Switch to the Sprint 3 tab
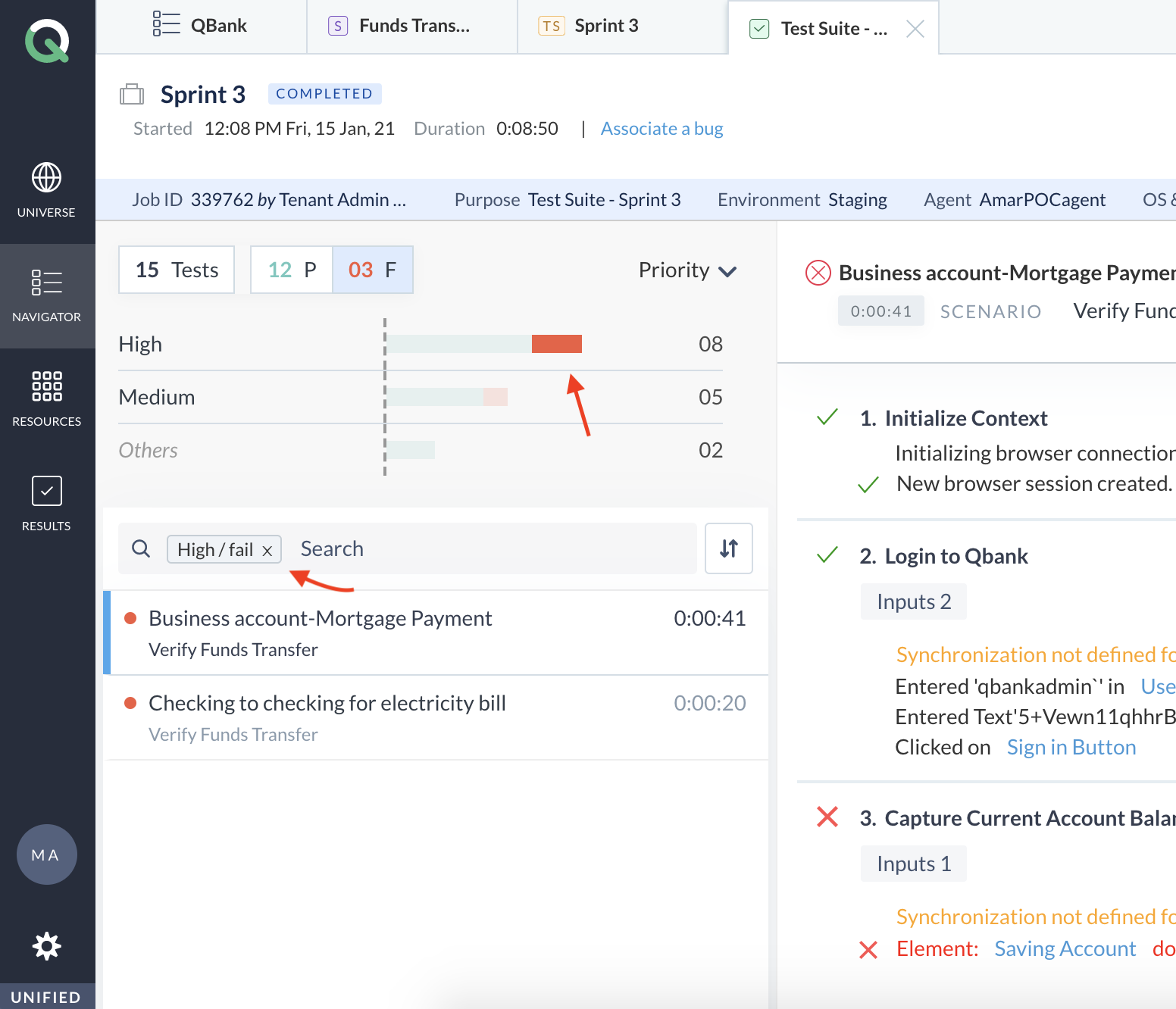1176x1009 pixels. [623, 26]
